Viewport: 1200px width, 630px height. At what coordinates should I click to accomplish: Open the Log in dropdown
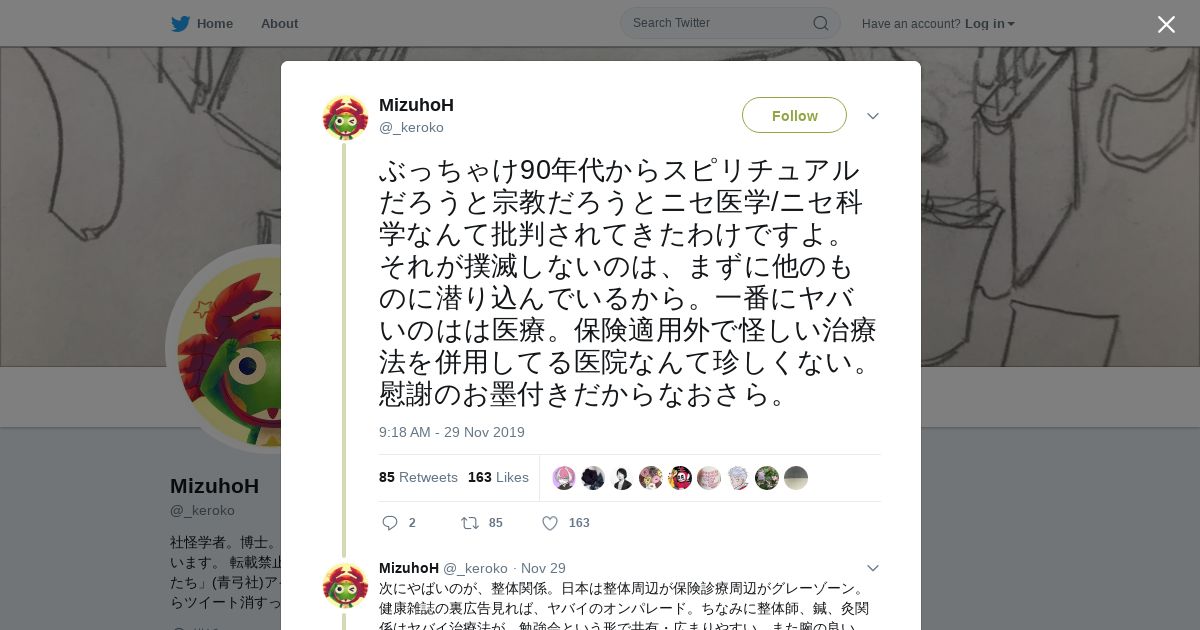click(989, 23)
